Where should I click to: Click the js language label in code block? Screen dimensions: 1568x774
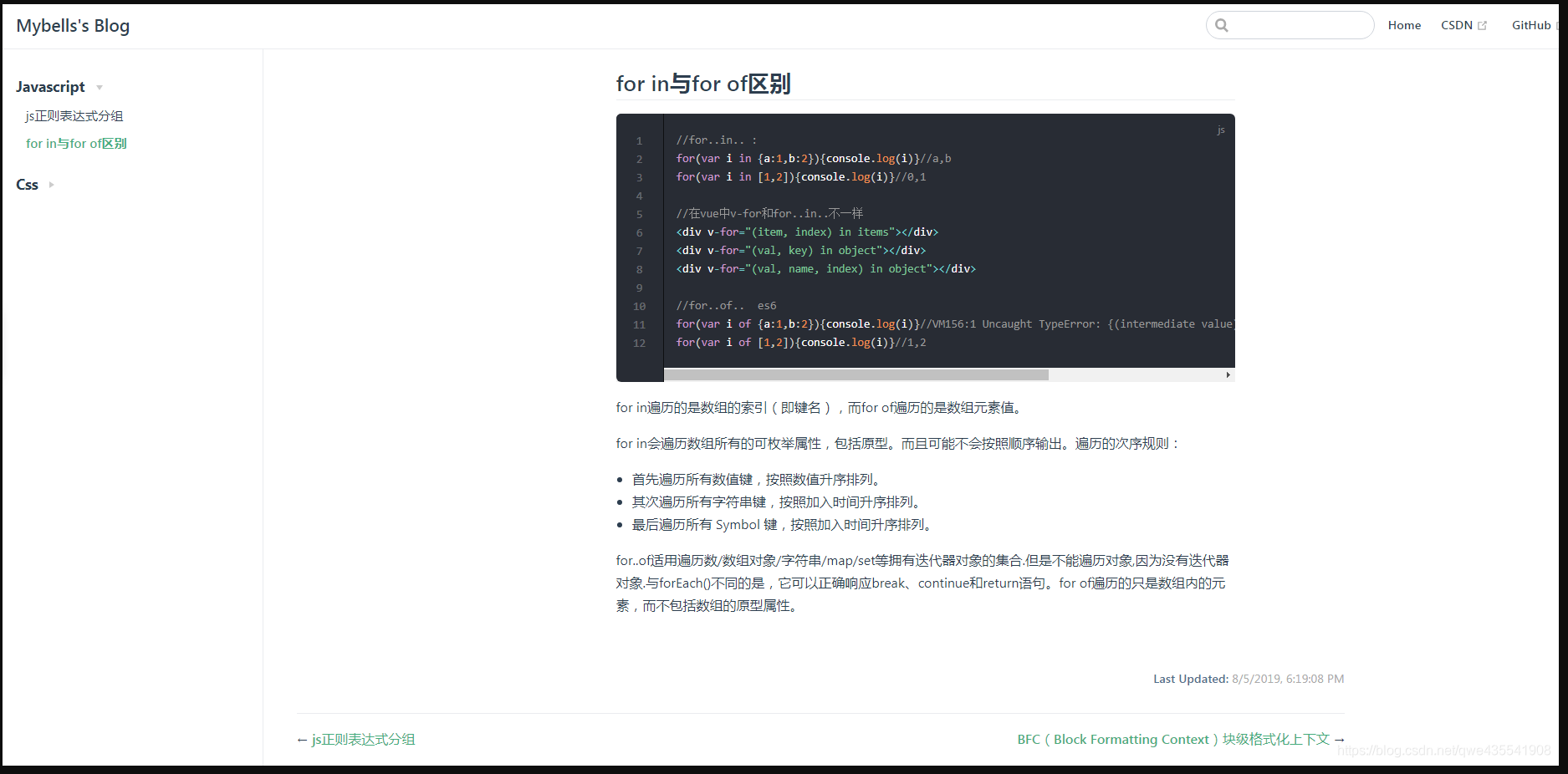[x=1221, y=130]
